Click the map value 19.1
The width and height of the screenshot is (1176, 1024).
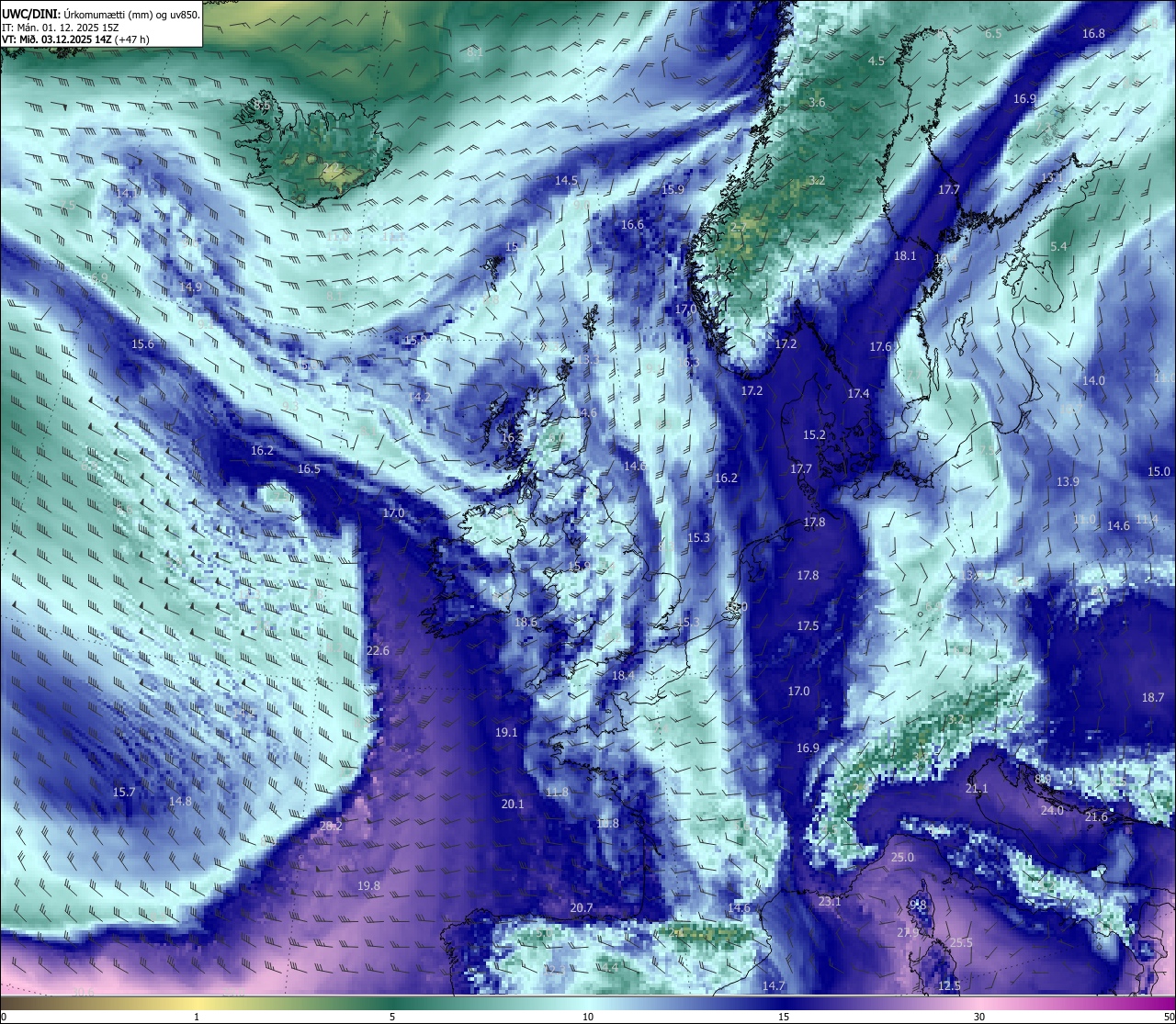pyautogui.click(x=506, y=732)
